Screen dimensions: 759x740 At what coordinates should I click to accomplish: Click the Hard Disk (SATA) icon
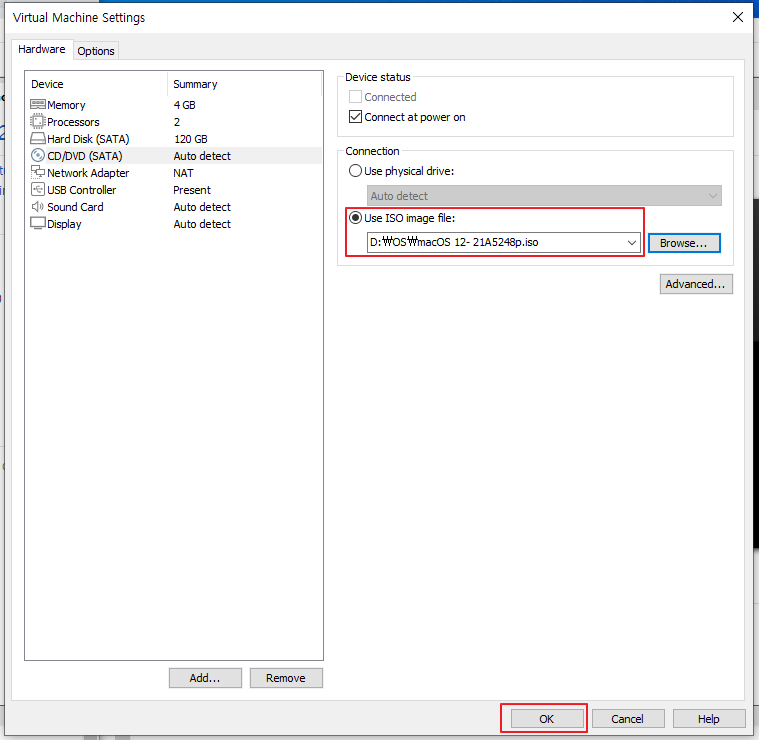click(38, 139)
